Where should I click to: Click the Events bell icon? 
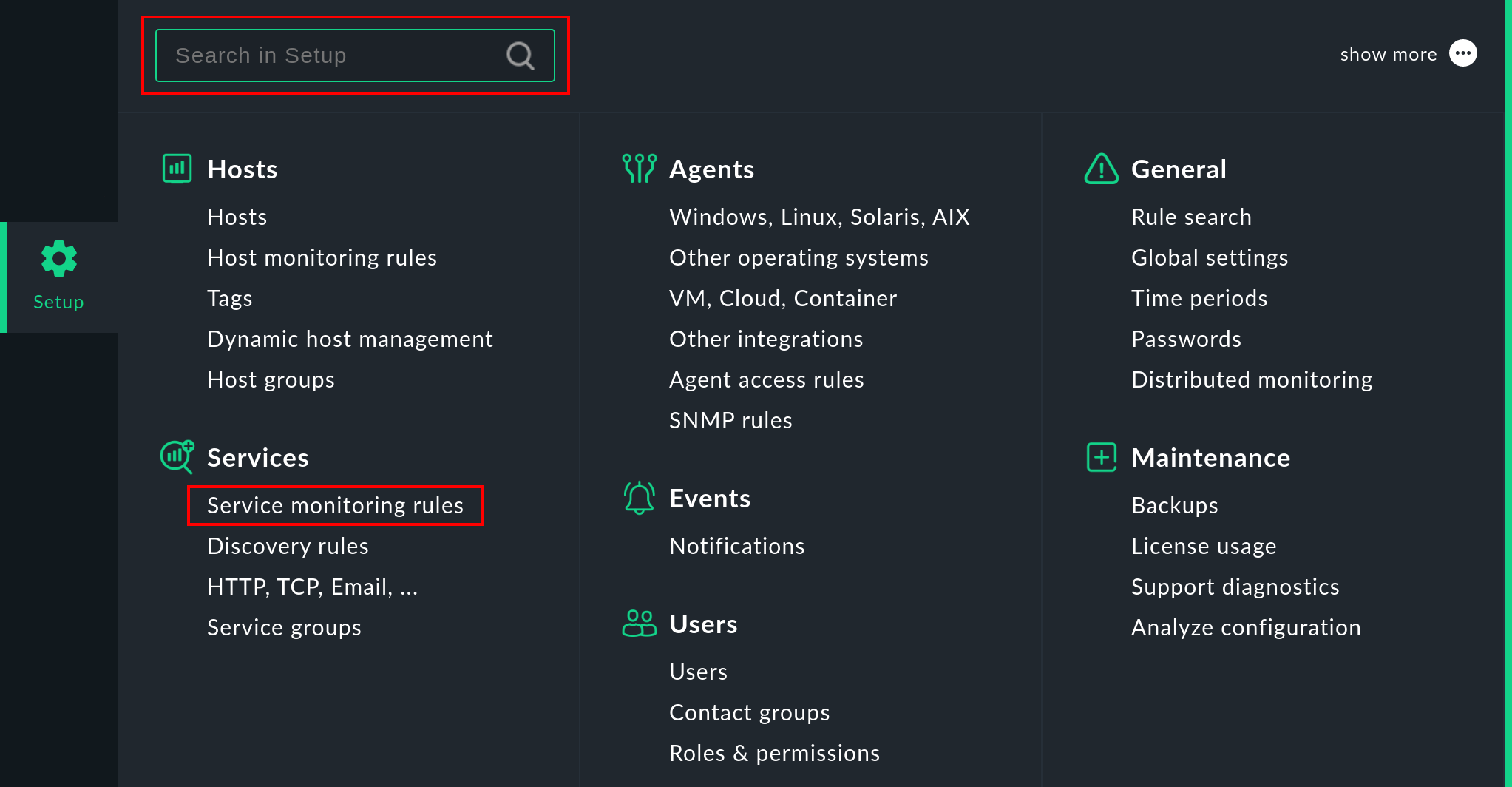(x=638, y=498)
